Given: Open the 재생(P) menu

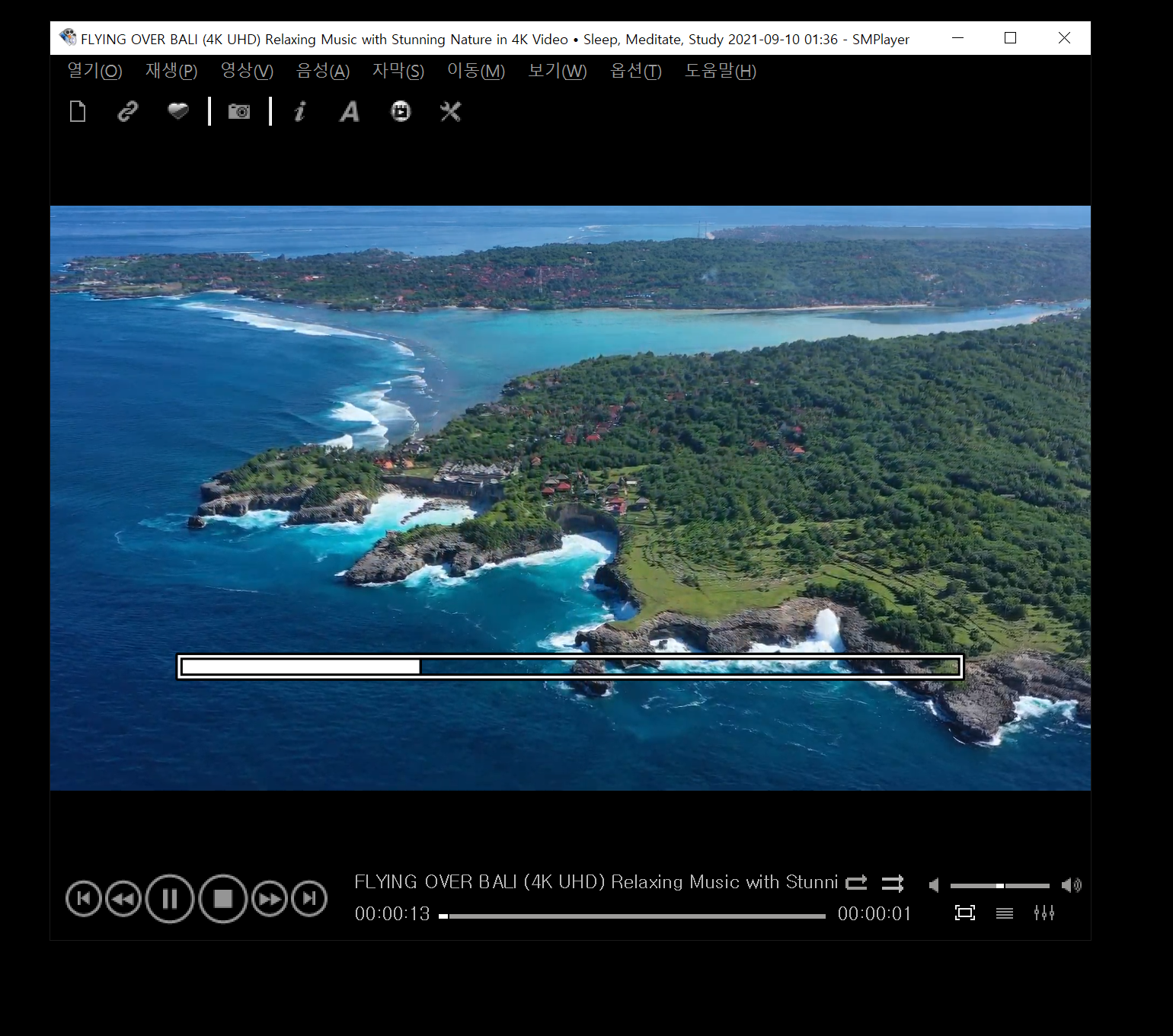Looking at the screenshot, I should coord(171,71).
